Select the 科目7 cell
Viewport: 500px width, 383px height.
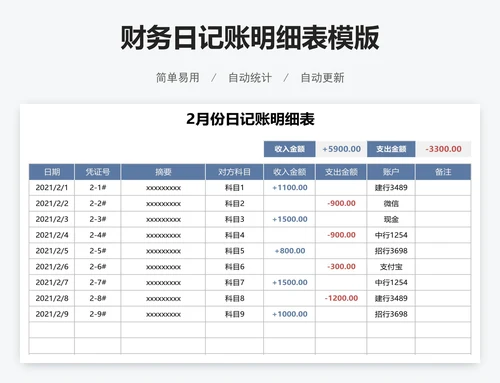(x=234, y=282)
